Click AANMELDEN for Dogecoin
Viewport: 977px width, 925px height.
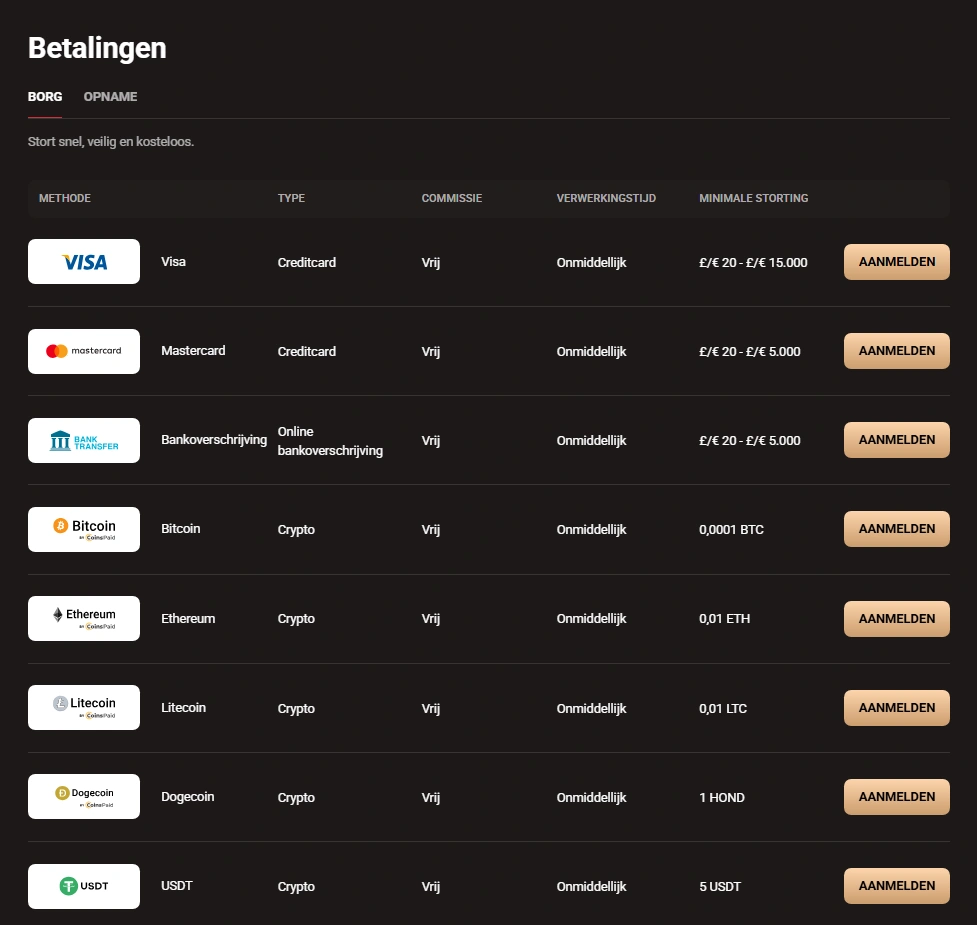(x=896, y=796)
